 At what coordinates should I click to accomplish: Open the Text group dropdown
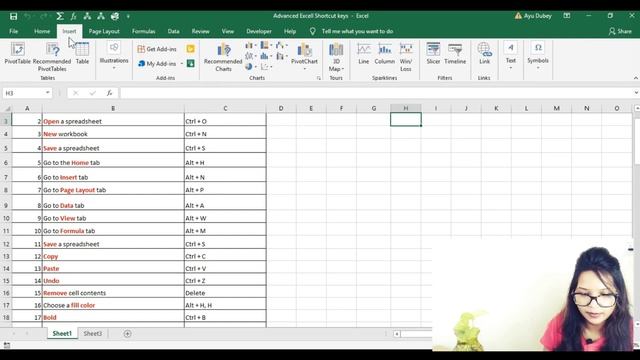tap(511, 55)
